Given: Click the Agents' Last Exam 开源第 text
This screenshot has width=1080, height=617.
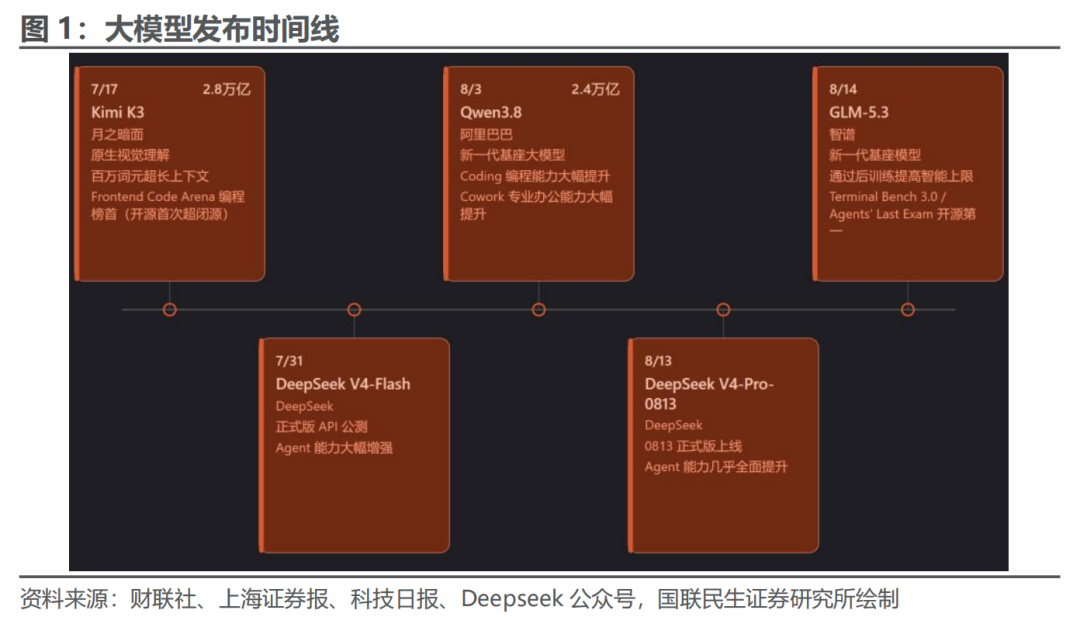Looking at the screenshot, I should pyautogui.click(x=902, y=214).
